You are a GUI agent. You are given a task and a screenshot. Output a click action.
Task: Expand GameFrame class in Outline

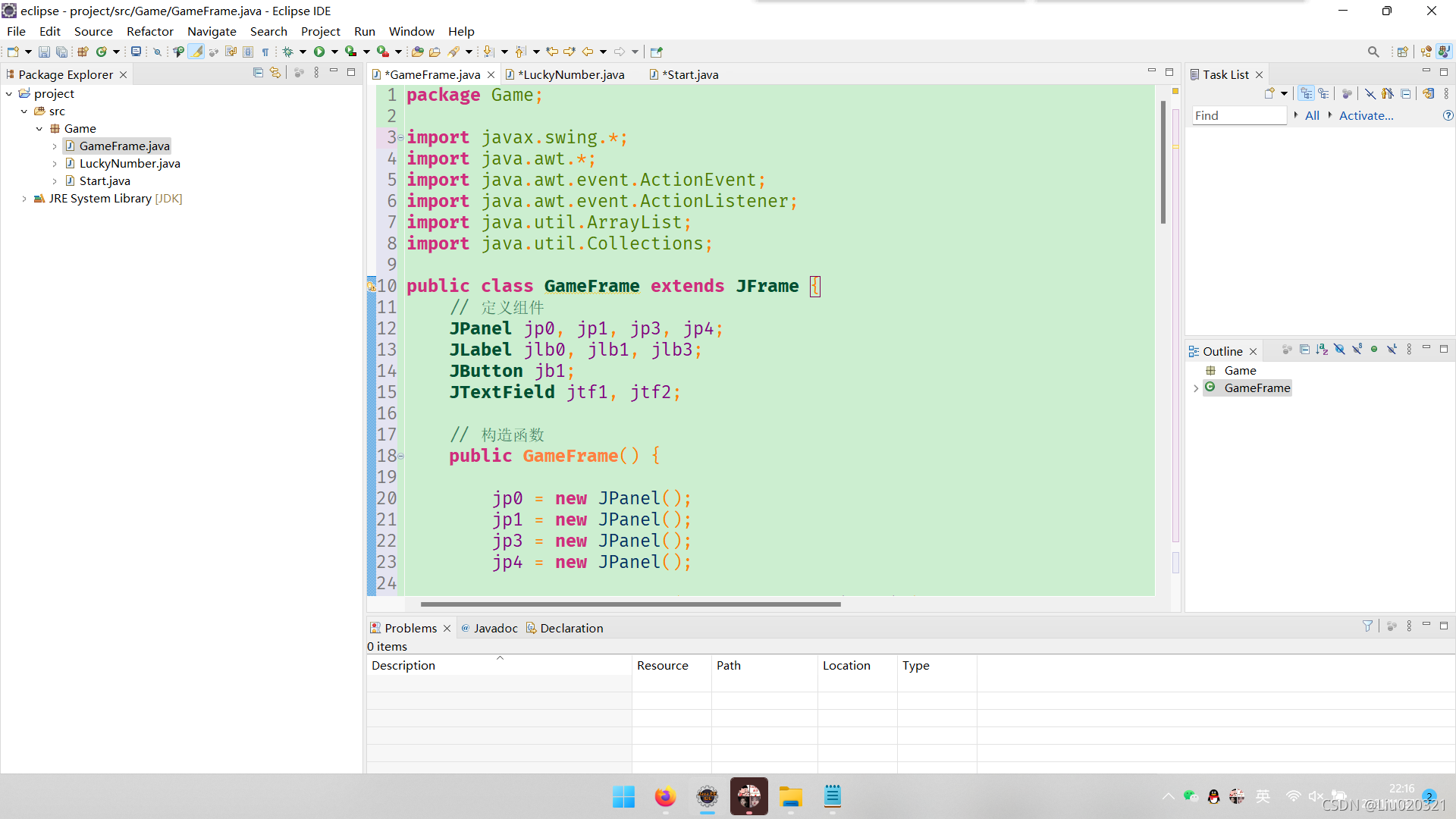[1196, 388]
